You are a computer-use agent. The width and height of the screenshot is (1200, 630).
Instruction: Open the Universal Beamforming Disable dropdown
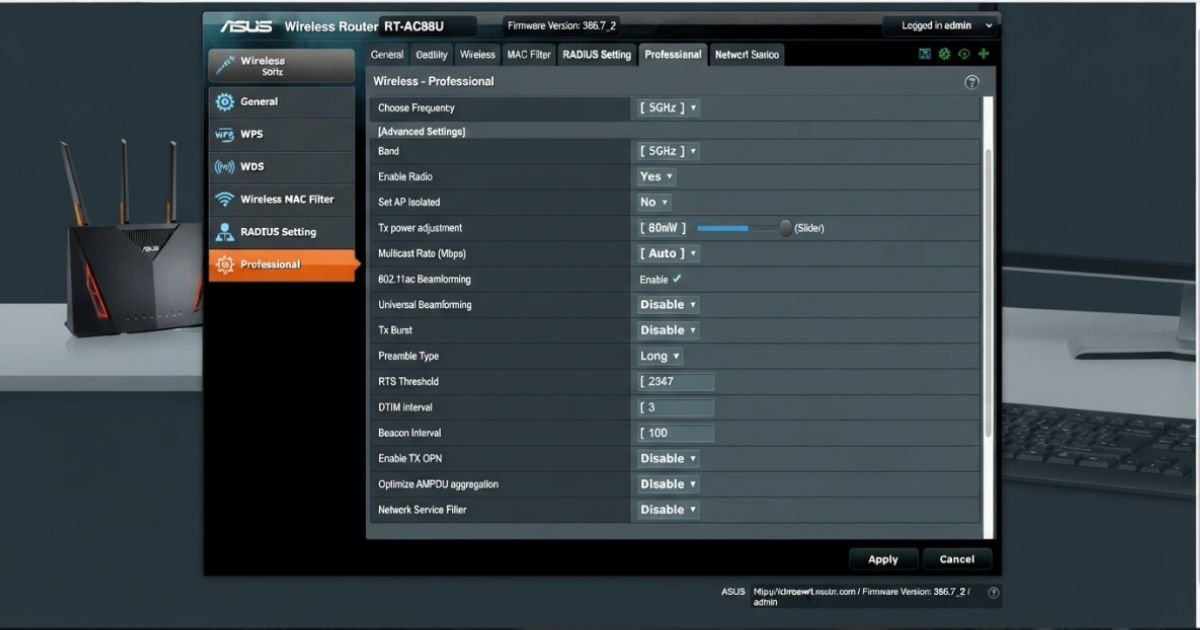pyautogui.click(x=668, y=305)
